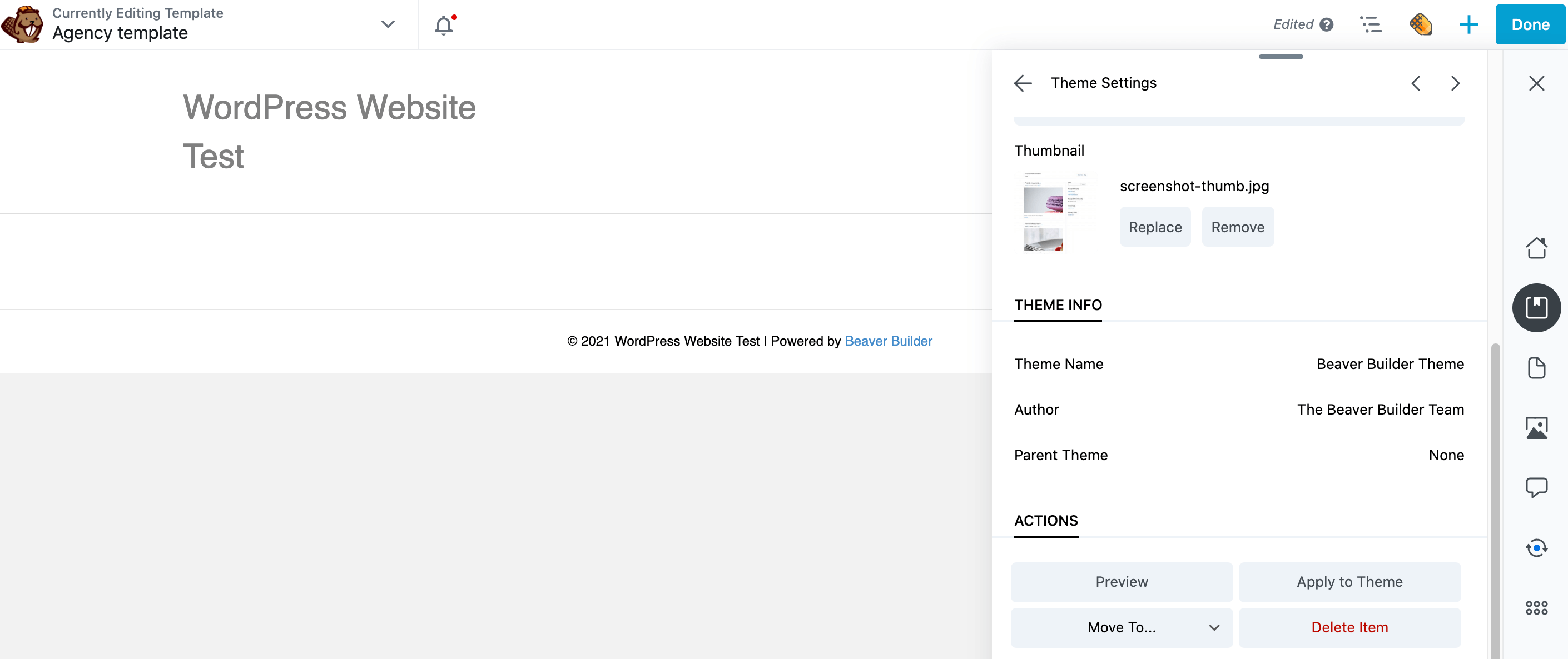Click the back arrow in Theme Settings
Viewport: 1568px width, 659px height.
point(1023,83)
